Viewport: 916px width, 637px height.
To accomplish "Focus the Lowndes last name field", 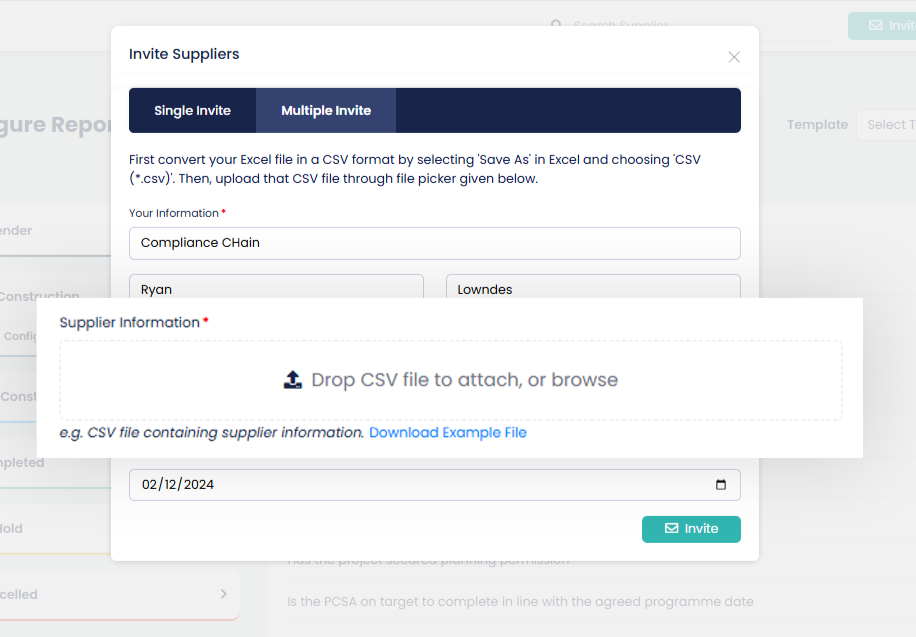I will pos(593,287).
